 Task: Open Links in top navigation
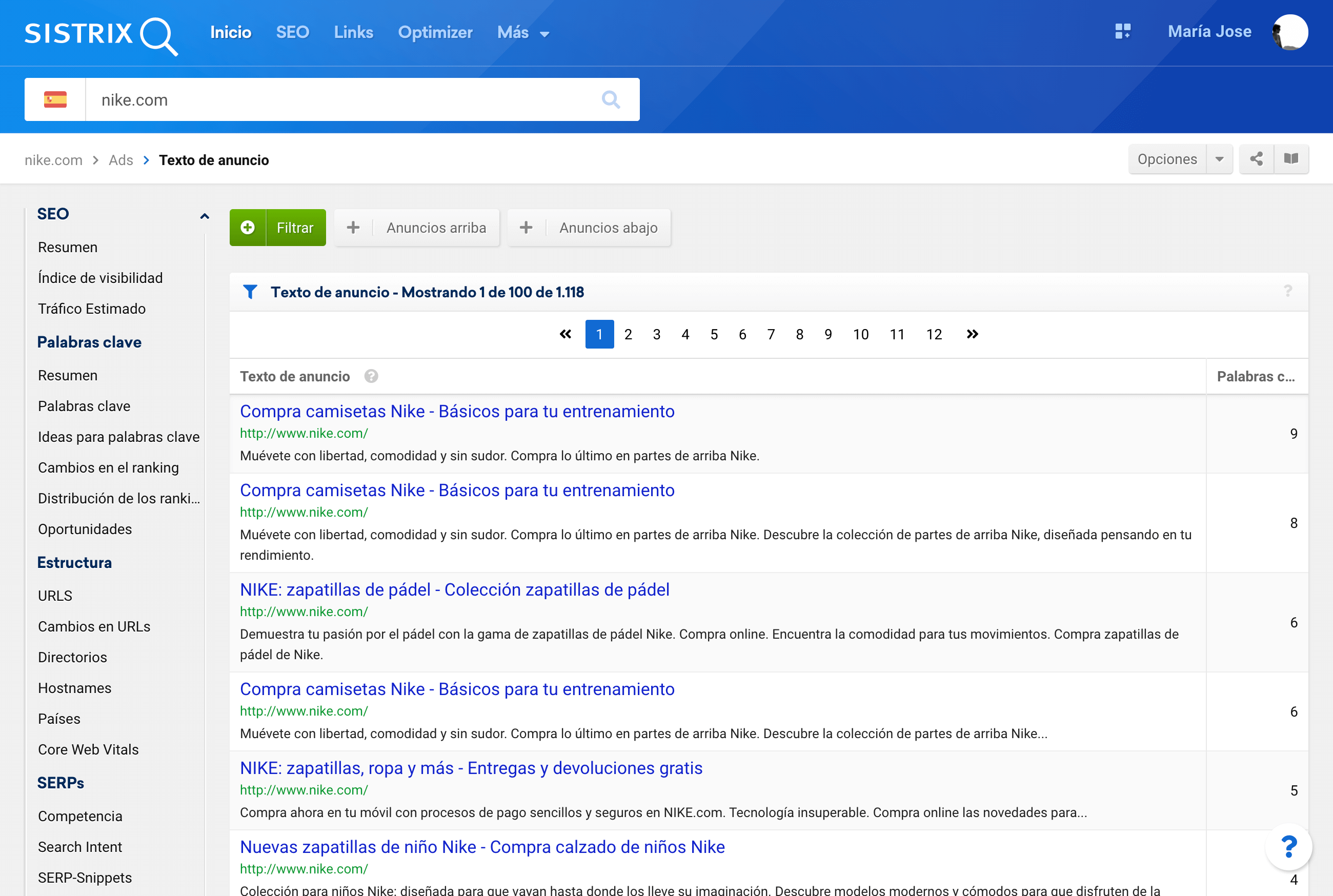(x=353, y=33)
